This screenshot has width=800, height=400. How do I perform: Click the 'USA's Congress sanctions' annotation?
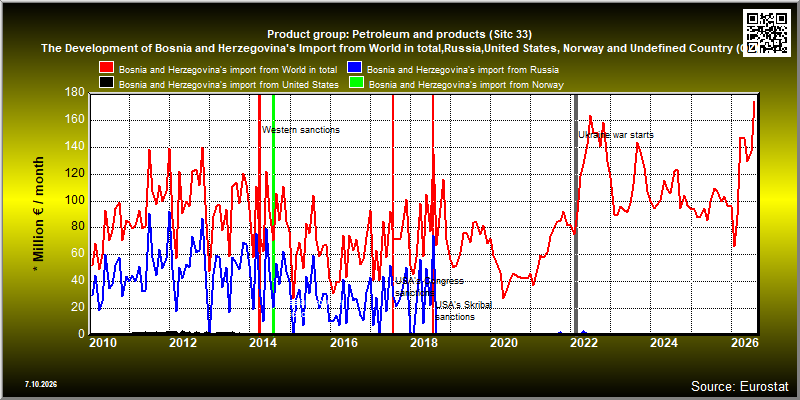tap(429, 287)
